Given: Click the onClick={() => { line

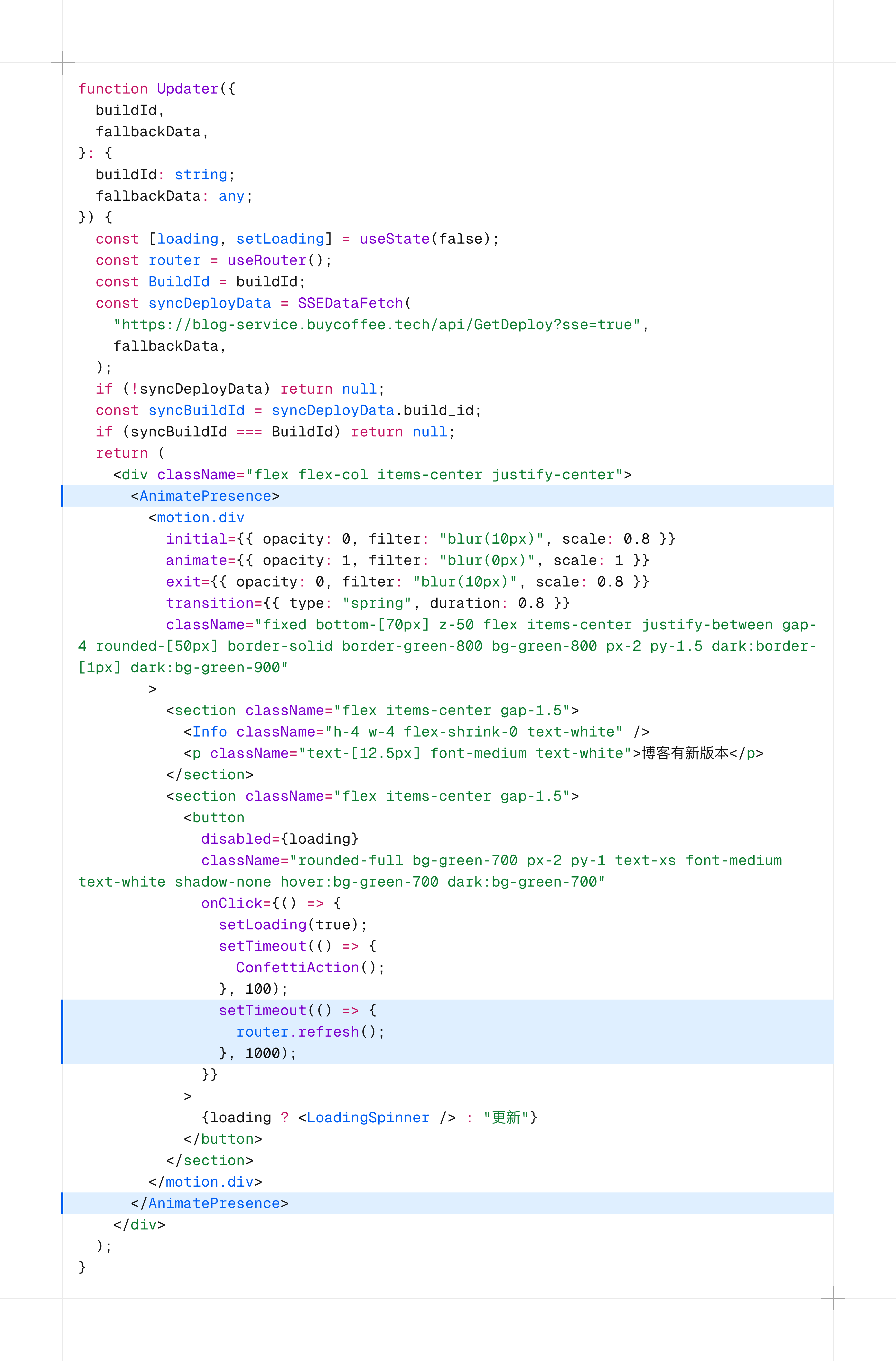Looking at the screenshot, I should pos(271,904).
